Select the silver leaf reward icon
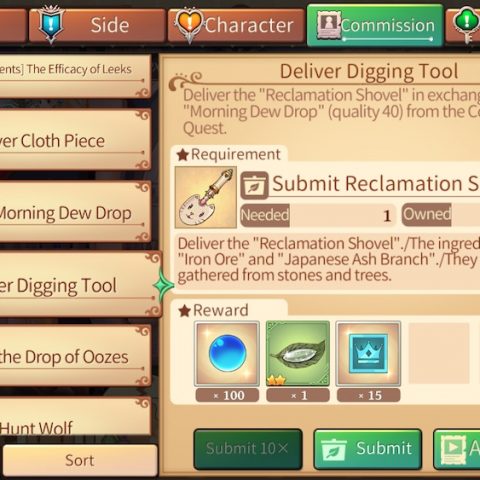Image resolution: width=480 pixels, height=480 pixels. click(298, 353)
